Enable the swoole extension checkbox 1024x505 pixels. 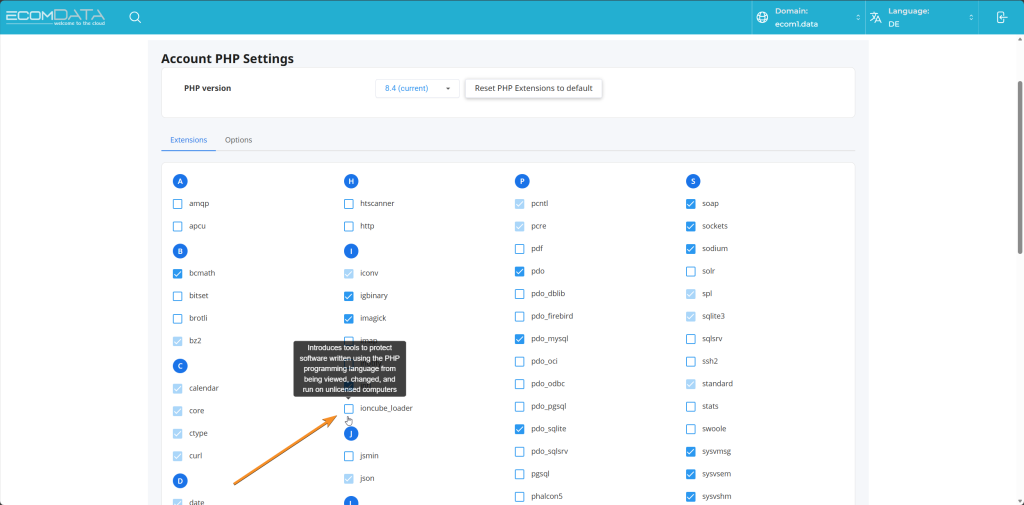691,429
